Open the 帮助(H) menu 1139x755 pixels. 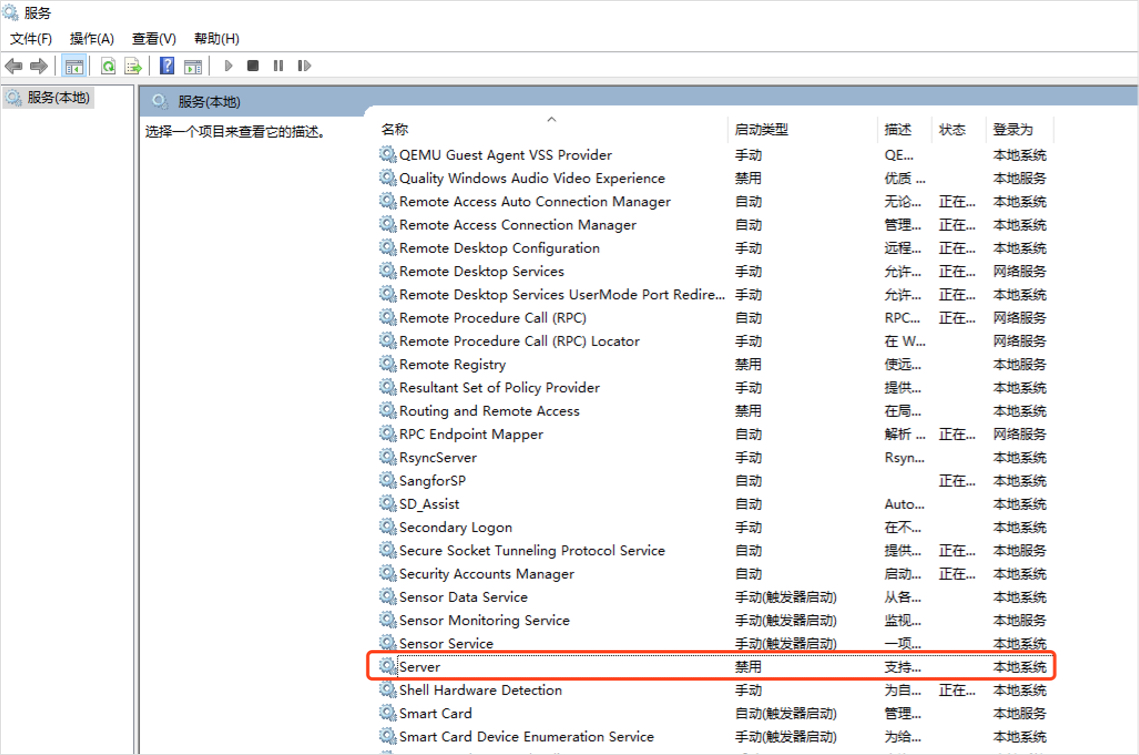tap(216, 39)
